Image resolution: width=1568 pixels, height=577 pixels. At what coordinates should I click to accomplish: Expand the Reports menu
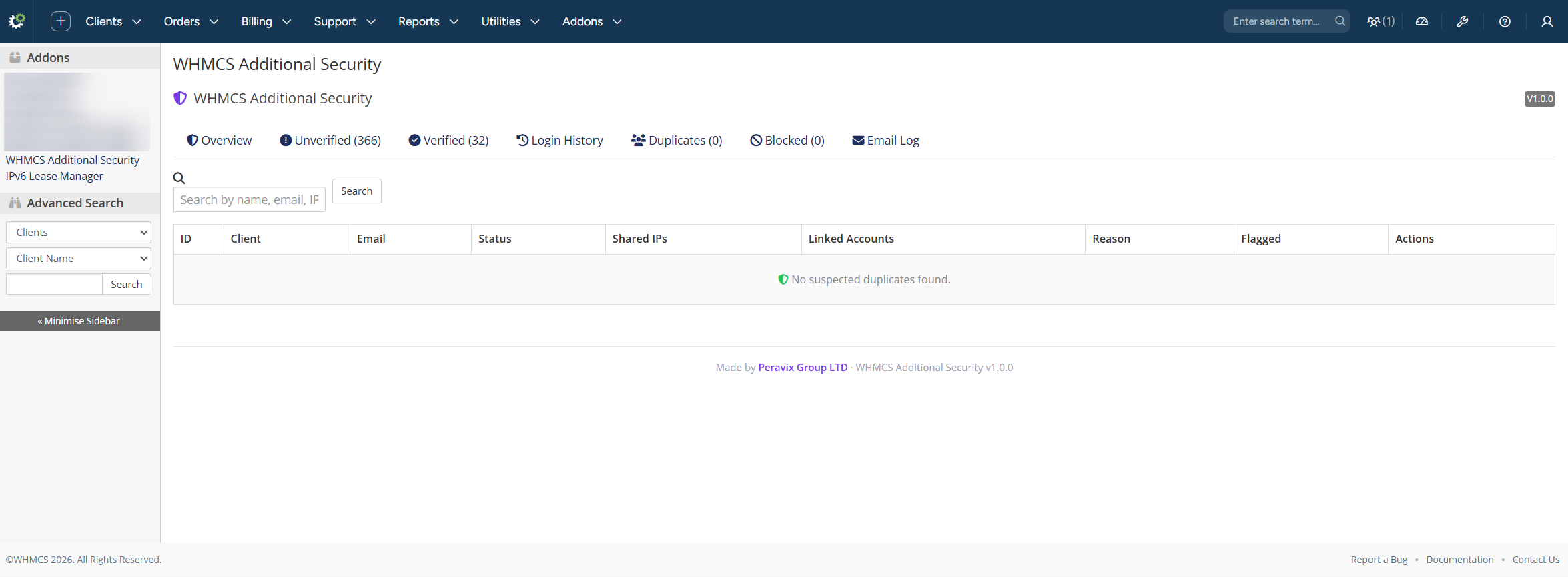(428, 21)
